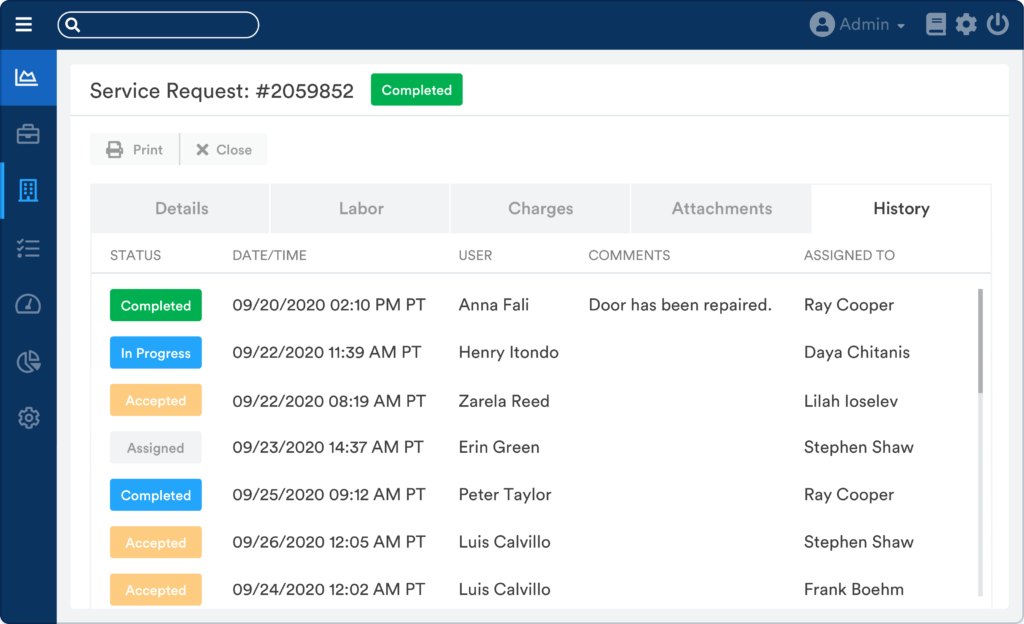Click green Completed status in Anna Fali row
This screenshot has height=624, width=1024.
(155, 305)
